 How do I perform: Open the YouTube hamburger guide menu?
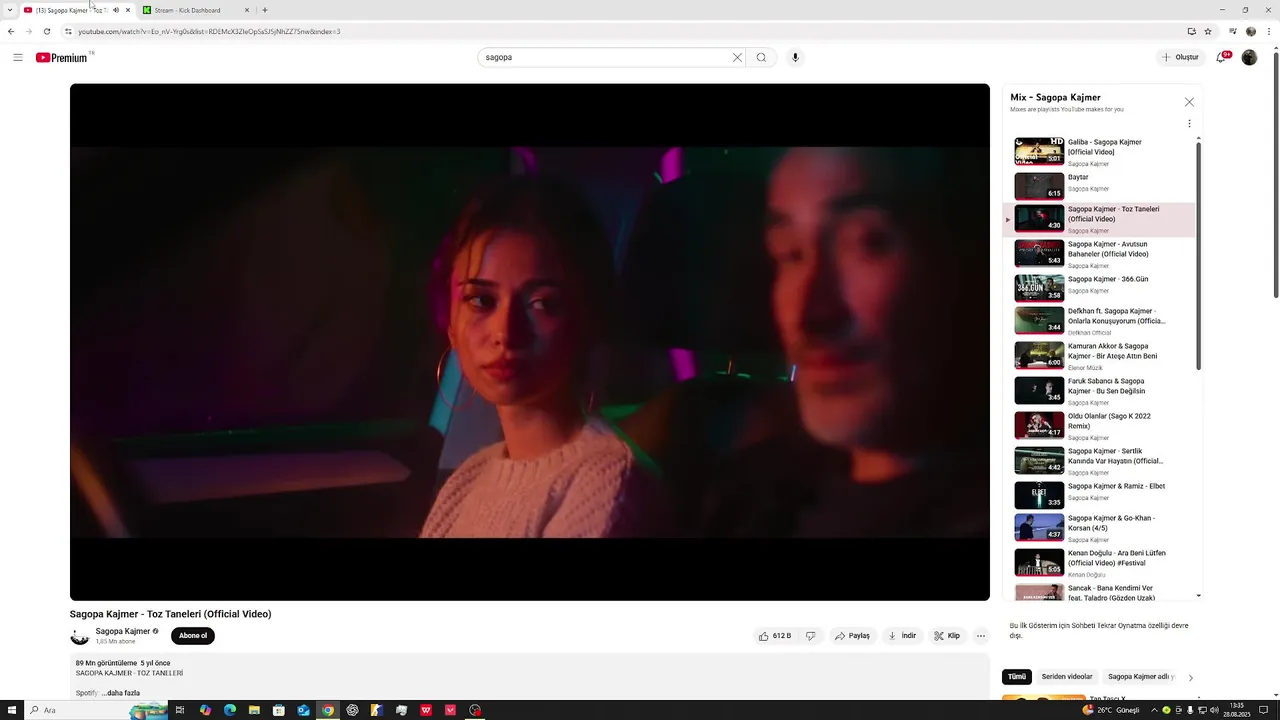pyautogui.click(x=17, y=57)
